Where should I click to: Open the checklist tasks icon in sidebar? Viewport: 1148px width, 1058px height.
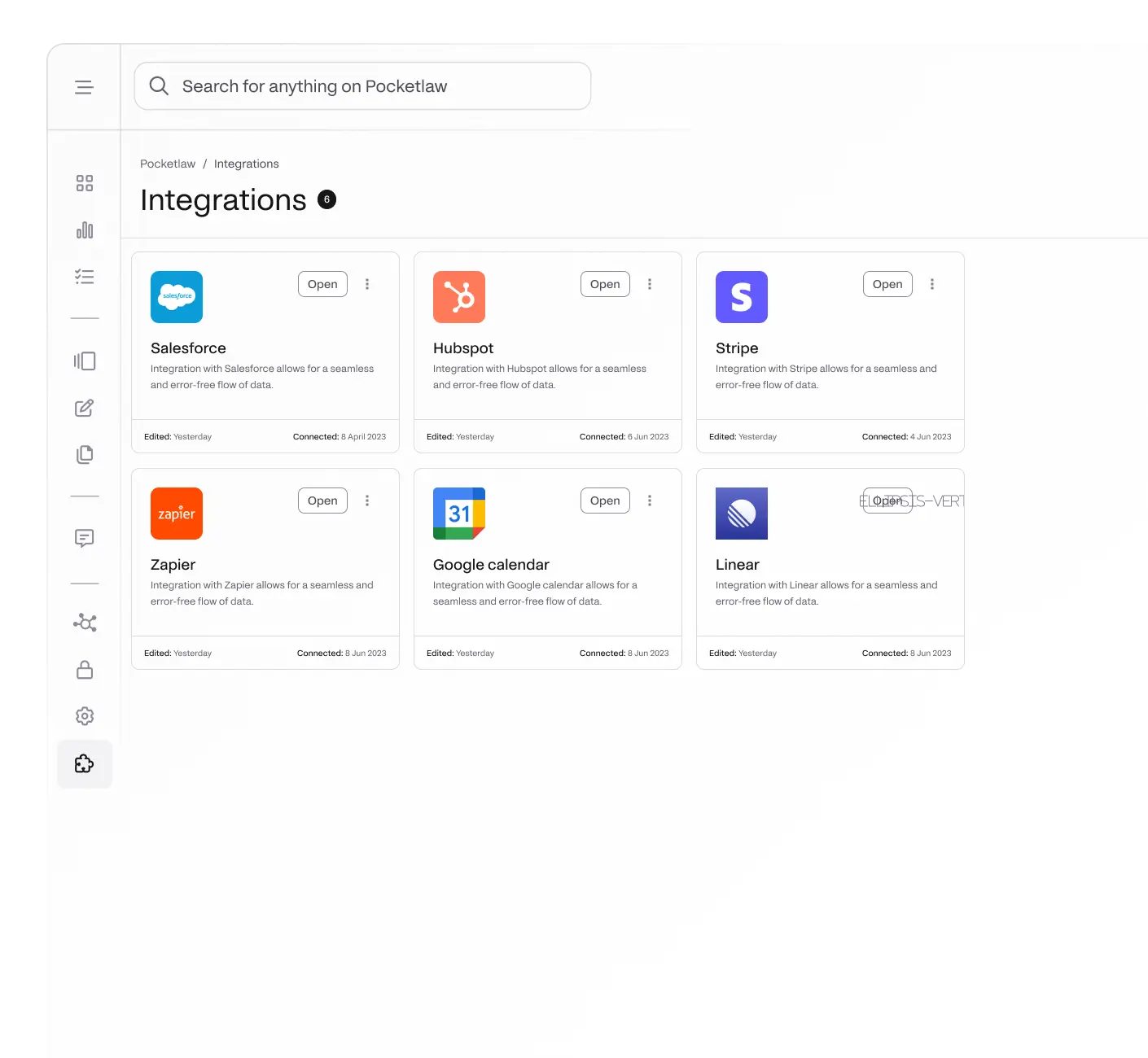point(85,277)
